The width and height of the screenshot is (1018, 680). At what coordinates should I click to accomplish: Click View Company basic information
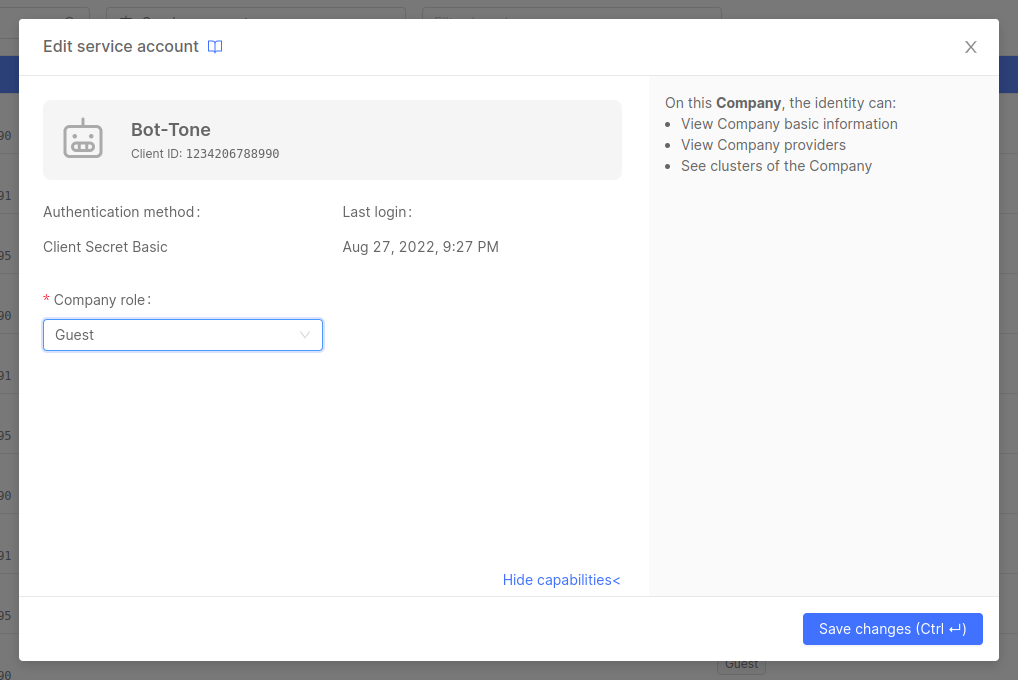789,123
